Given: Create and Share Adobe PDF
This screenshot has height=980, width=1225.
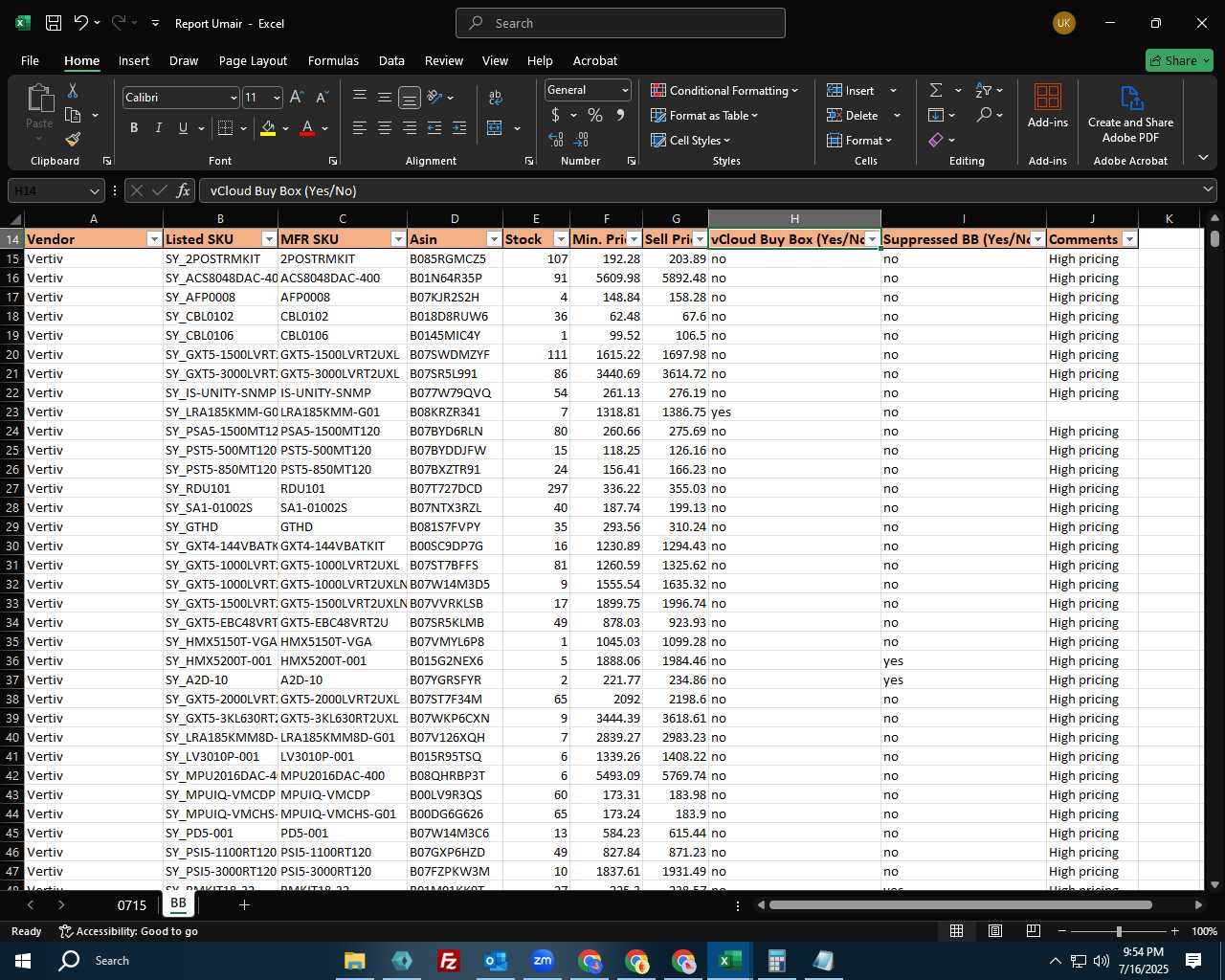Looking at the screenshot, I should 1130,114.
